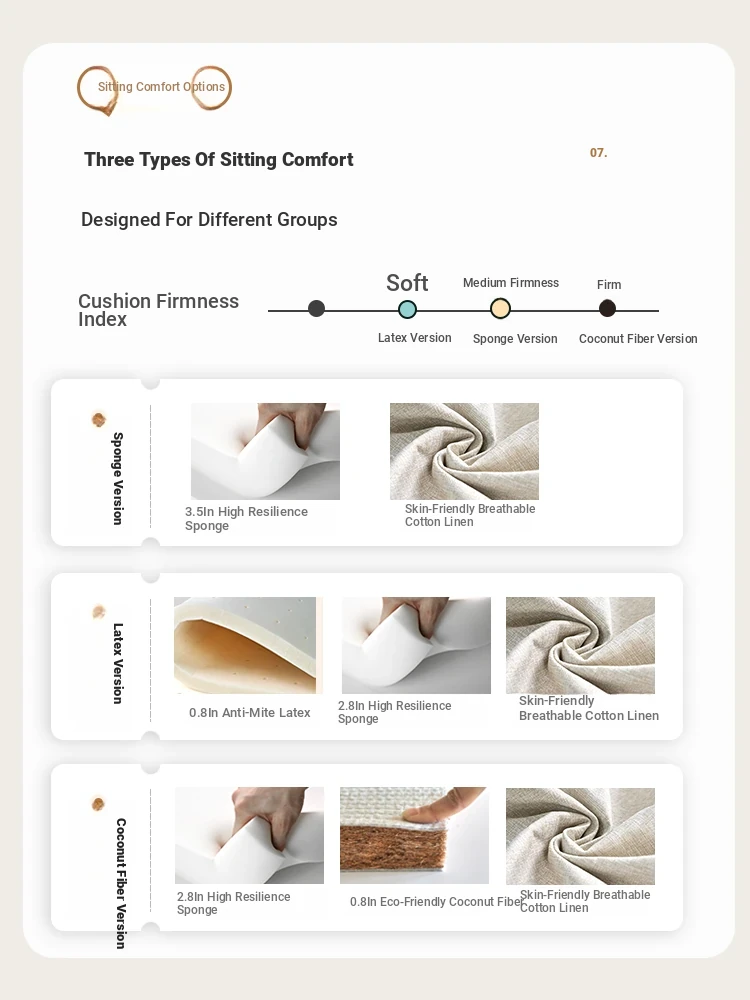The width and height of the screenshot is (750, 1000).
Task: Click the Coconut Fiber Version text under slider
Action: [x=638, y=339]
